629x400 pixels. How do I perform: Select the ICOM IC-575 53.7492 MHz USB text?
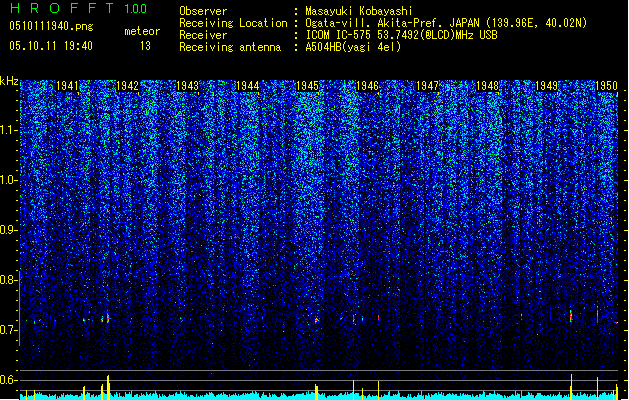(x=401, y=35)
